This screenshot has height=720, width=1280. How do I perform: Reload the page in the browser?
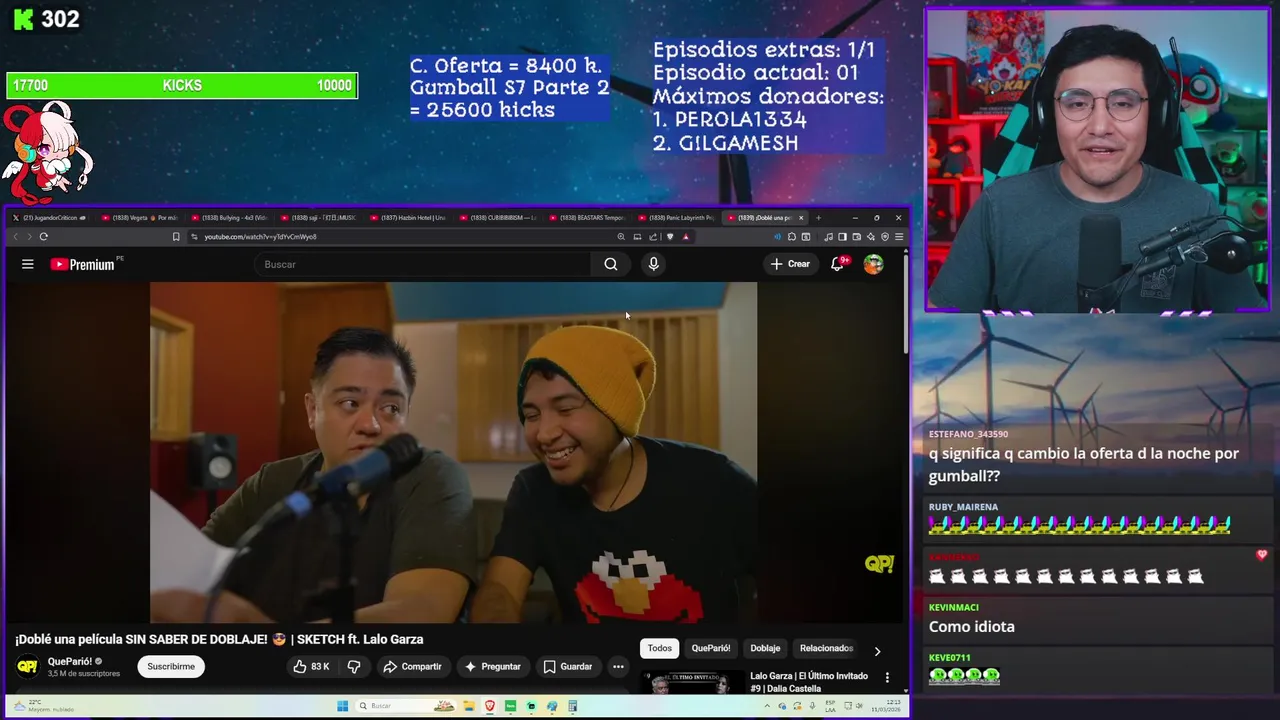click(43, 237)
